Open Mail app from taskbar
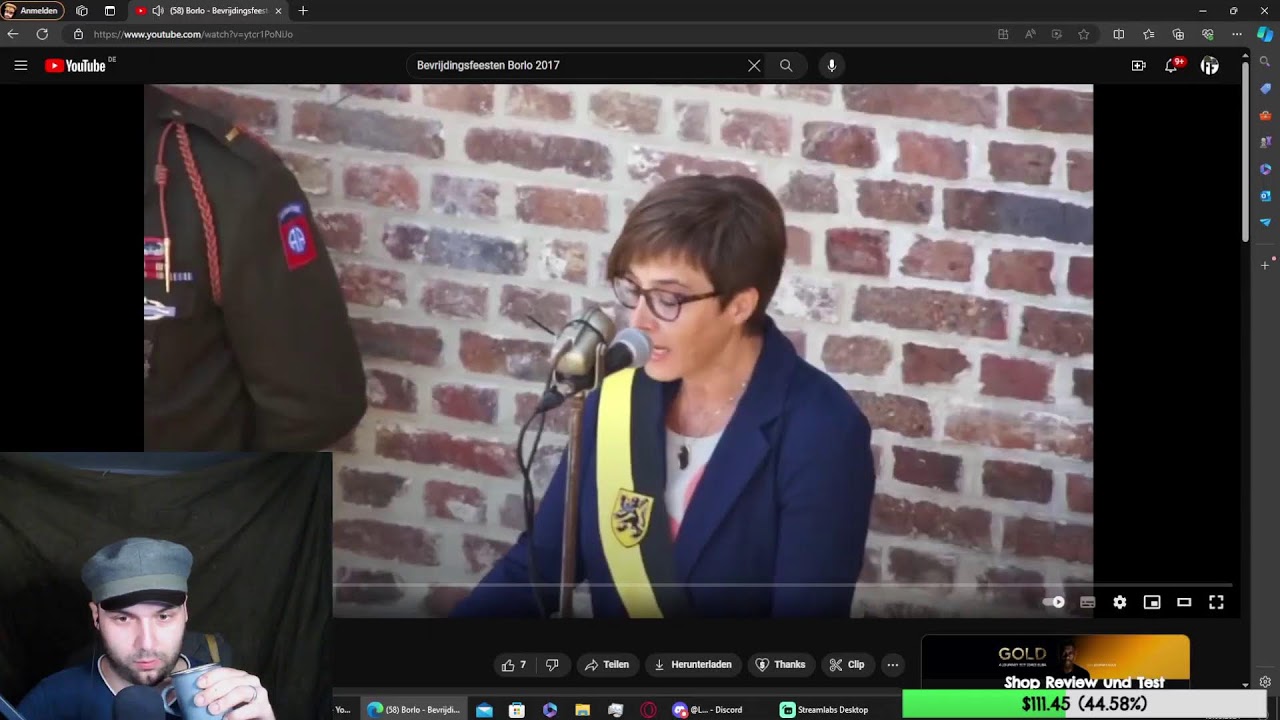 (484, 710)
